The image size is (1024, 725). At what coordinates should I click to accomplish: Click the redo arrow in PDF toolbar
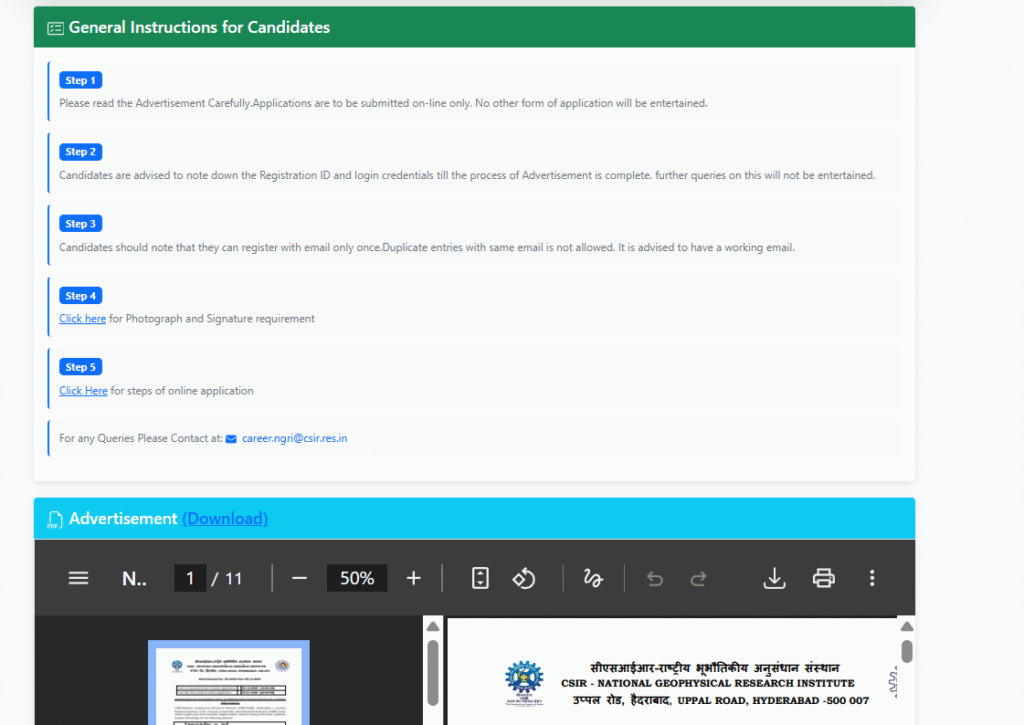699,578
